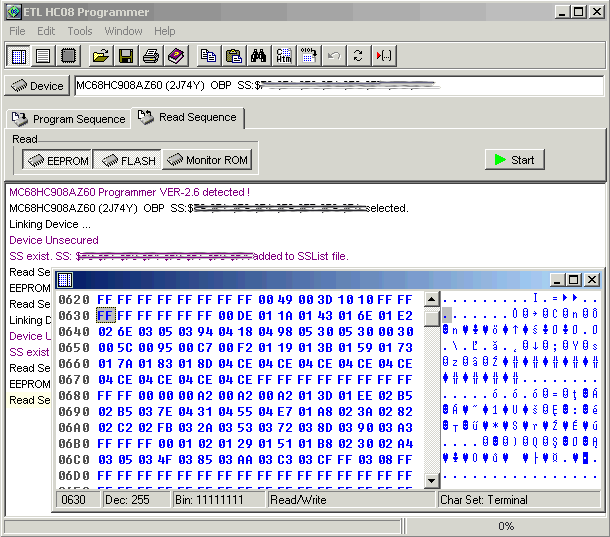The image size is (610, 537).
Task: Select the hex view mode toolbar icon
Action: point(18,56)
